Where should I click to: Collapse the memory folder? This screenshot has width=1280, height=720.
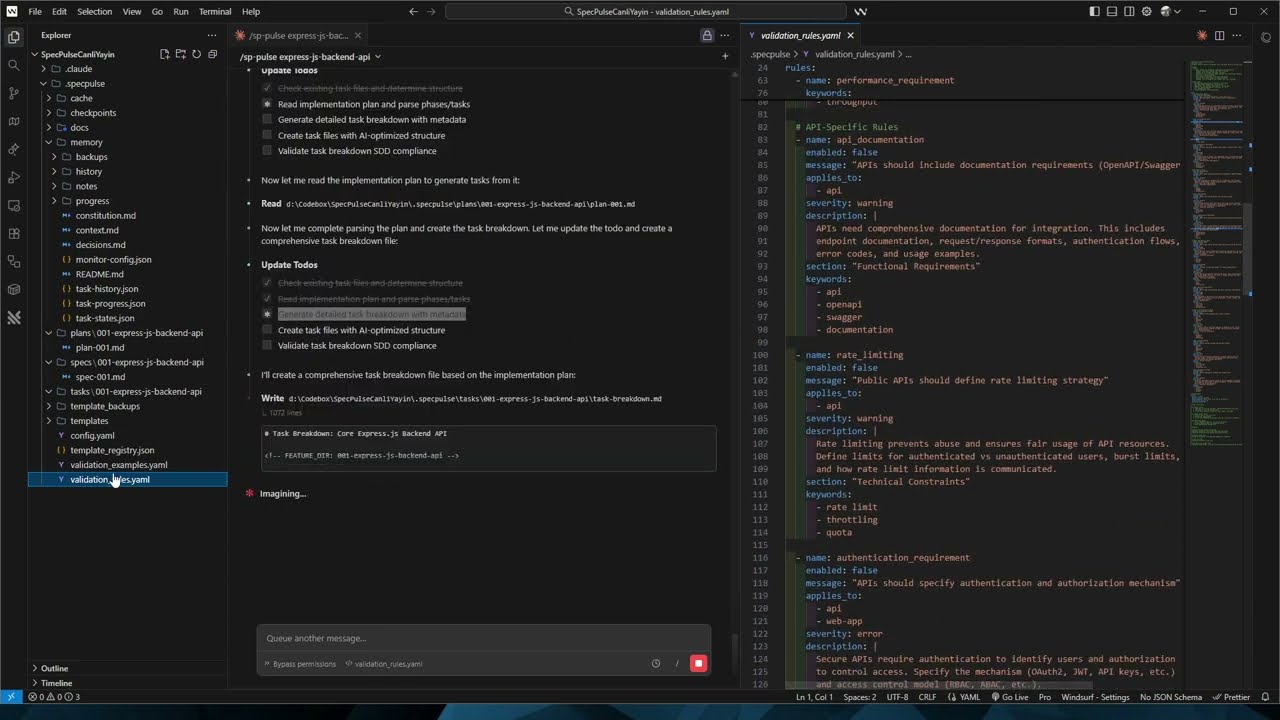pyautogui.click(x=48, y=142)
